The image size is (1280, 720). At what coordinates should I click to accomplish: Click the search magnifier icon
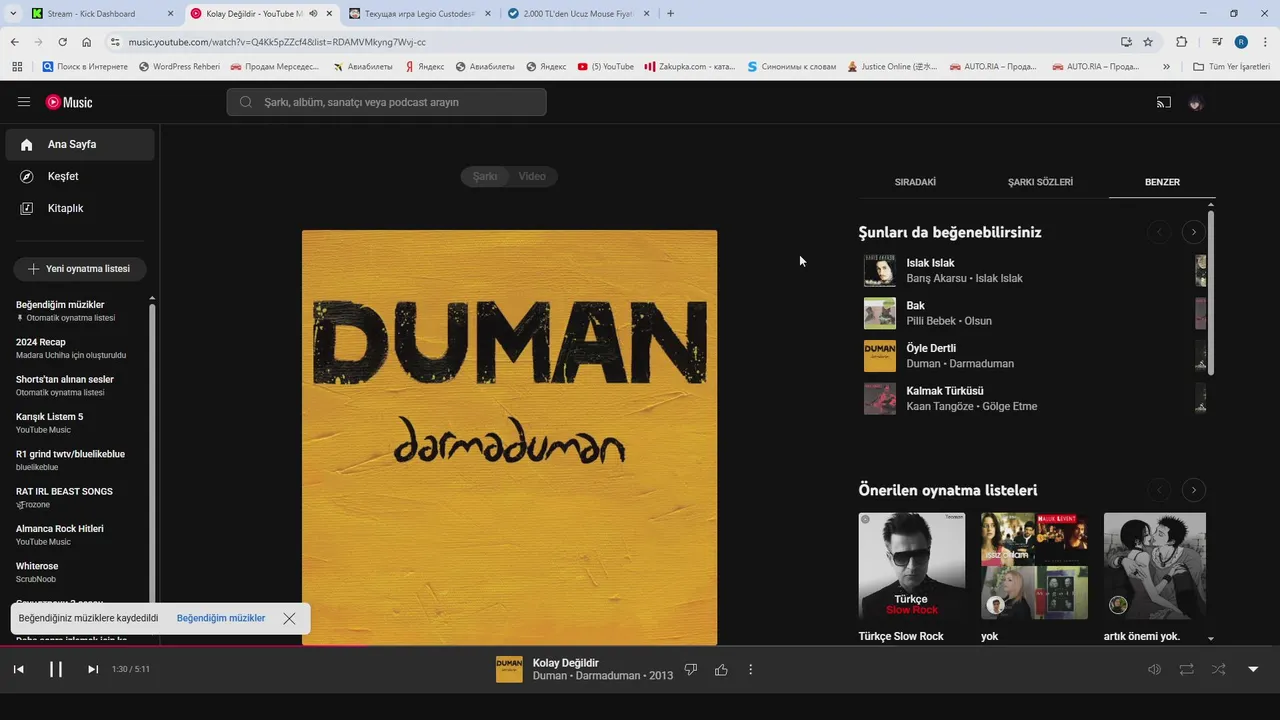coord(245,102)
